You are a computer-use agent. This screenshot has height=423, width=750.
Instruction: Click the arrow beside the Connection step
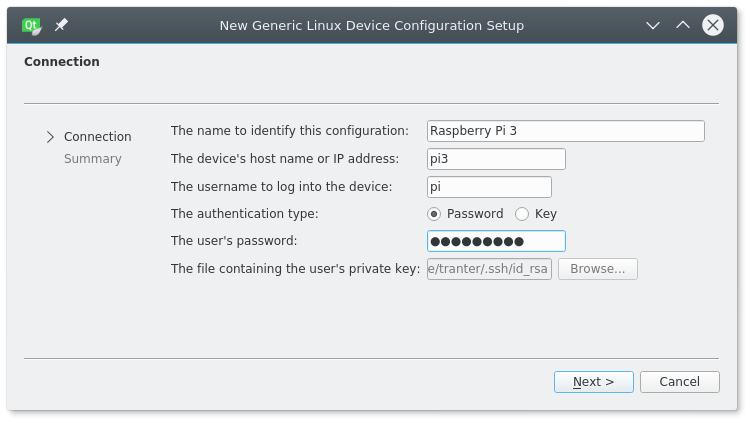point(50,137)
